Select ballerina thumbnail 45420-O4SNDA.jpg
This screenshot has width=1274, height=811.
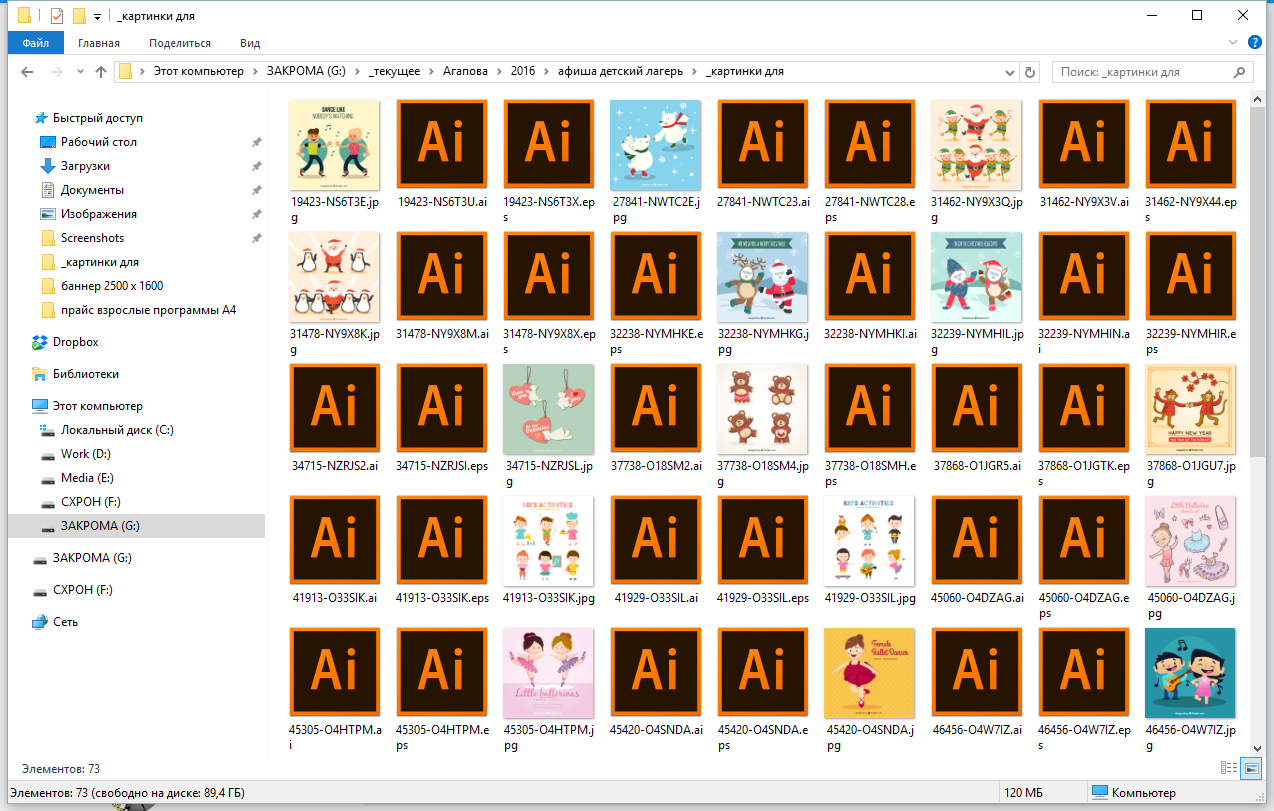[869, 674]
